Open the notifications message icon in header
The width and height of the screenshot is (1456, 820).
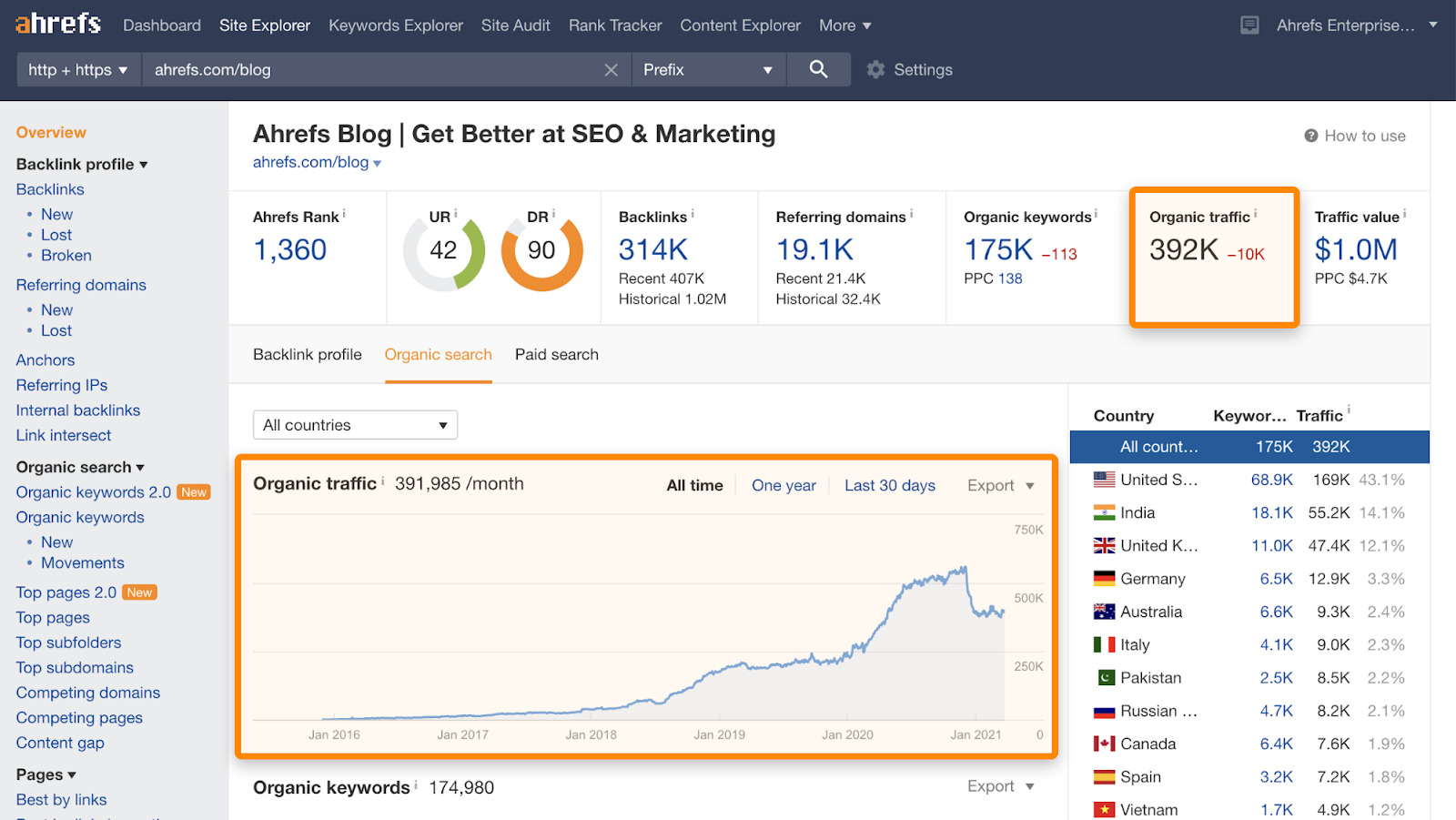1249,25
